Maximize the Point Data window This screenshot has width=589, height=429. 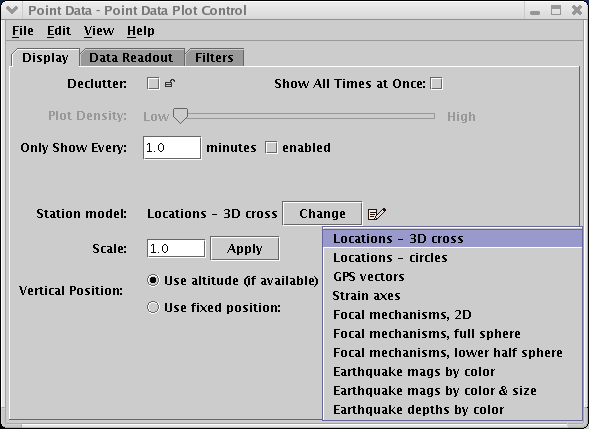[x=556, y=10]
